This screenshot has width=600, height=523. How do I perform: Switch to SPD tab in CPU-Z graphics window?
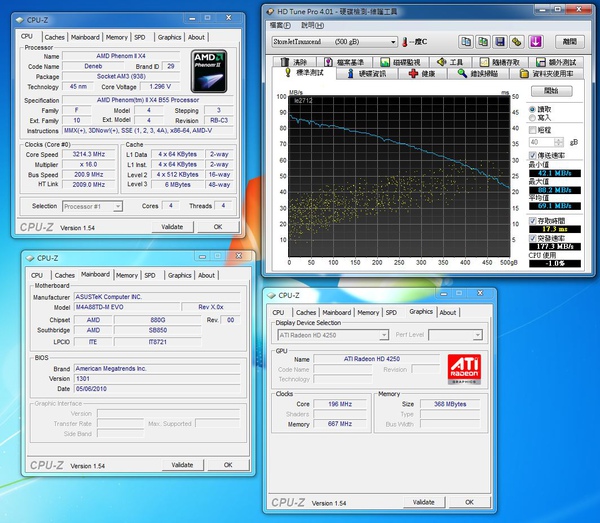[391, 312]
